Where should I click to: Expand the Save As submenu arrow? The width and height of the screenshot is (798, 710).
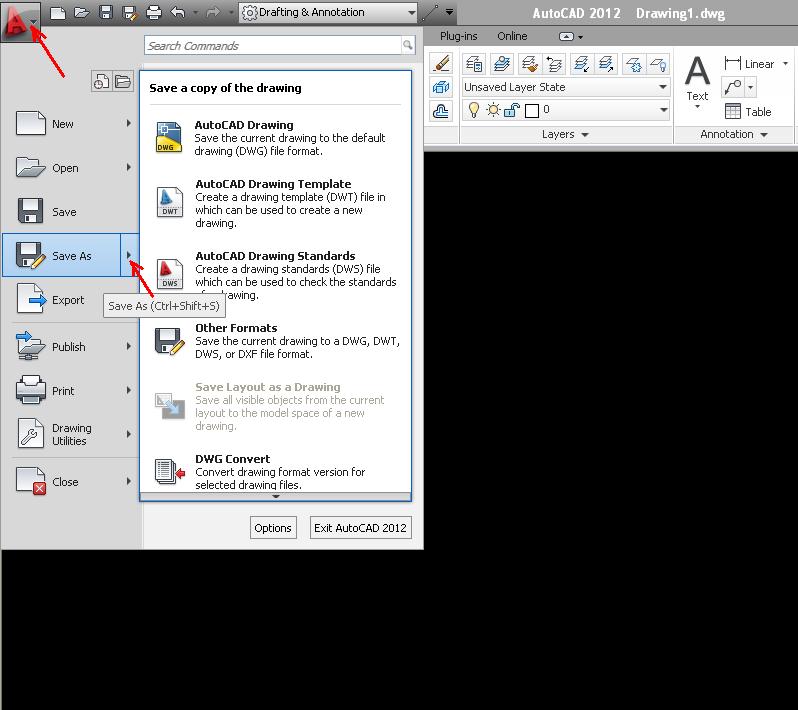tap(129, 255)
